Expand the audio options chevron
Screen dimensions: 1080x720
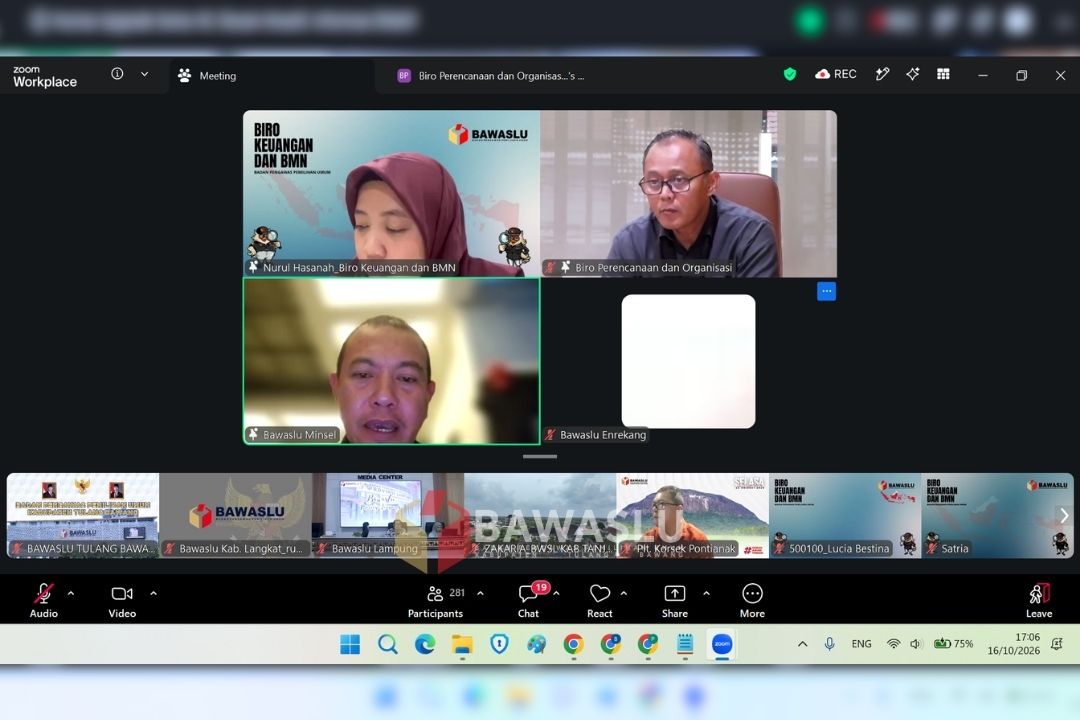click(x=71, y=593)
